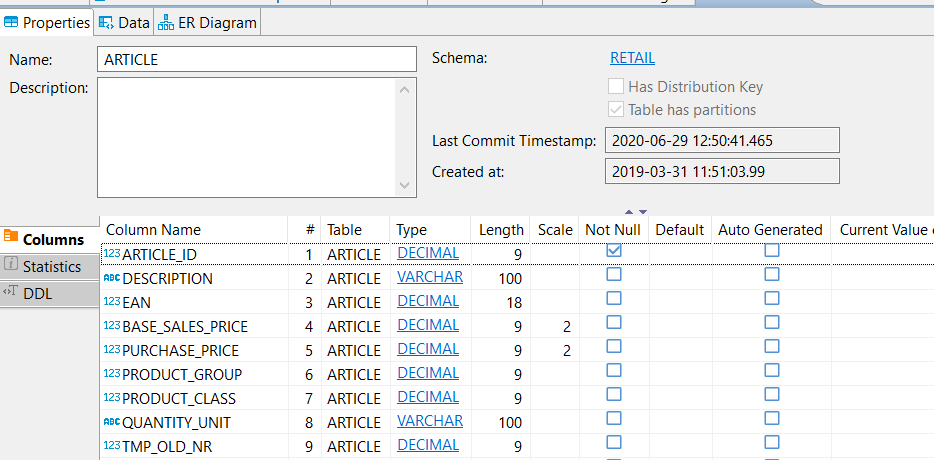Screen dimensions: 934x460
Task: Click the Scale column header
Action: coord(555,229)
